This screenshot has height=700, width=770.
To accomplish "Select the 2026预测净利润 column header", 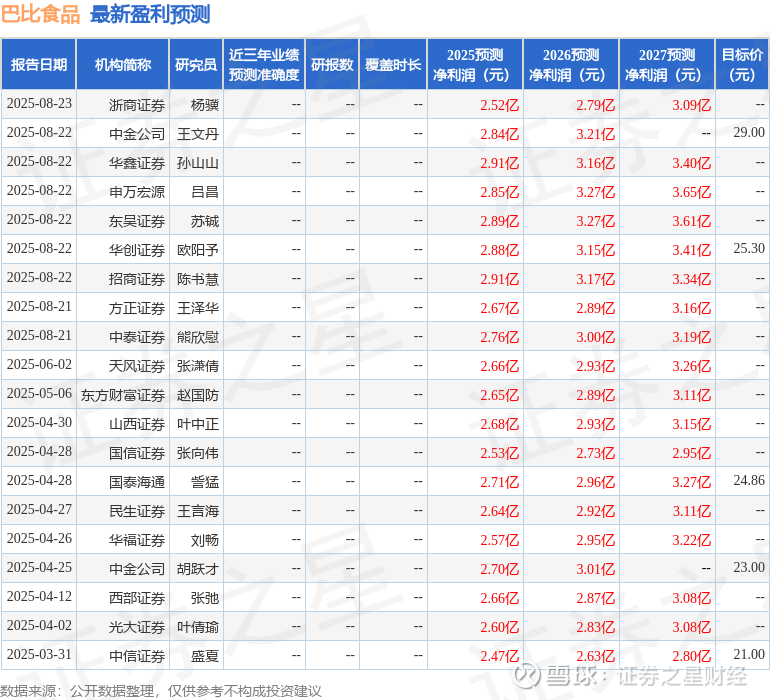I will point(571,64).
